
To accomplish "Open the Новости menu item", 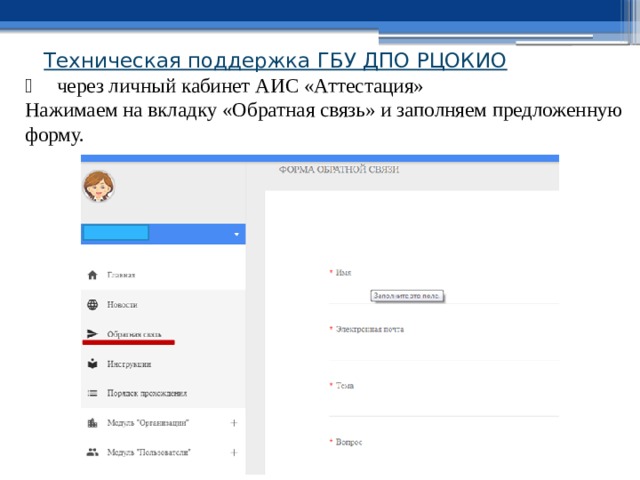I will pos(122,304).
